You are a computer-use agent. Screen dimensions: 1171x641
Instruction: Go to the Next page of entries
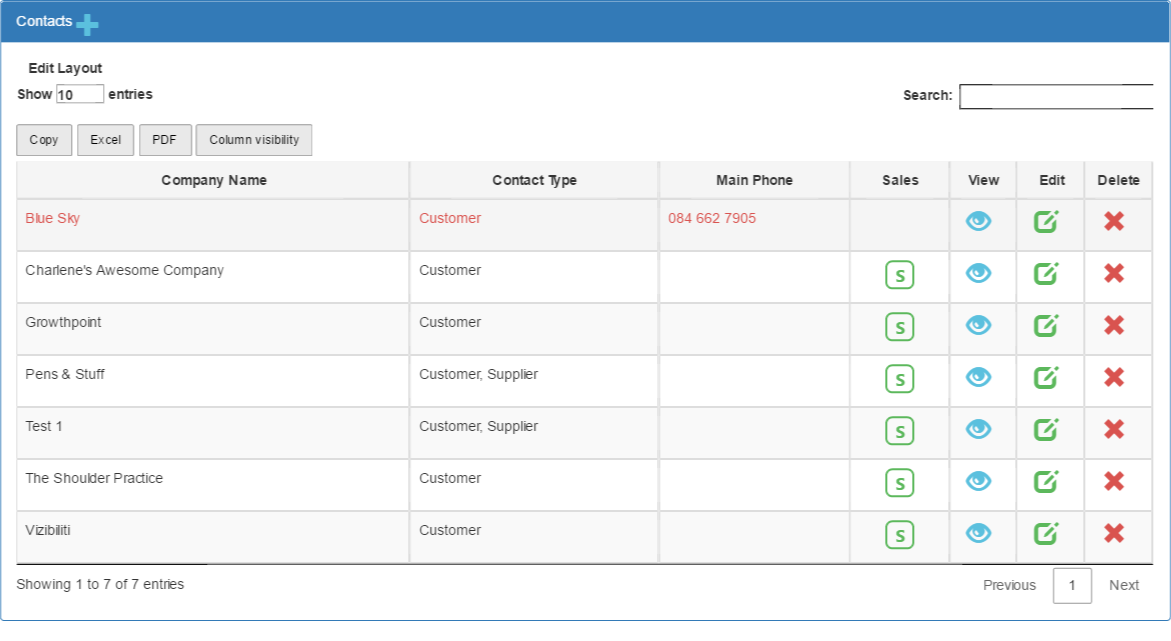tap(1123, 585)
